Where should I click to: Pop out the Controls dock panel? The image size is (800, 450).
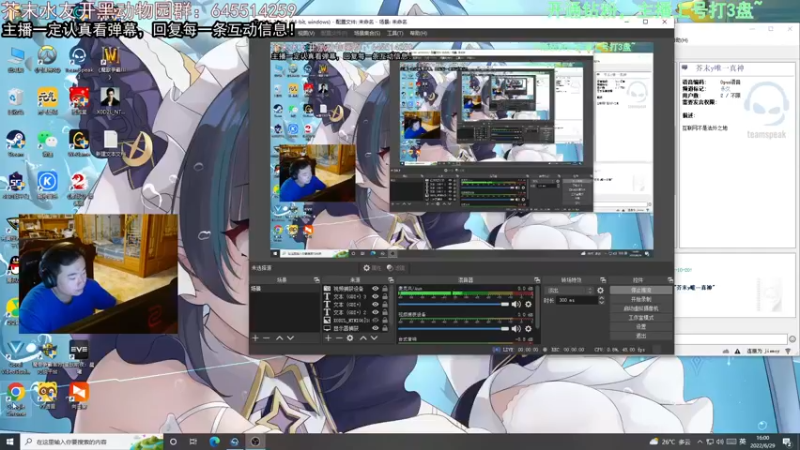pyautogui.click(x=670, y=280)
